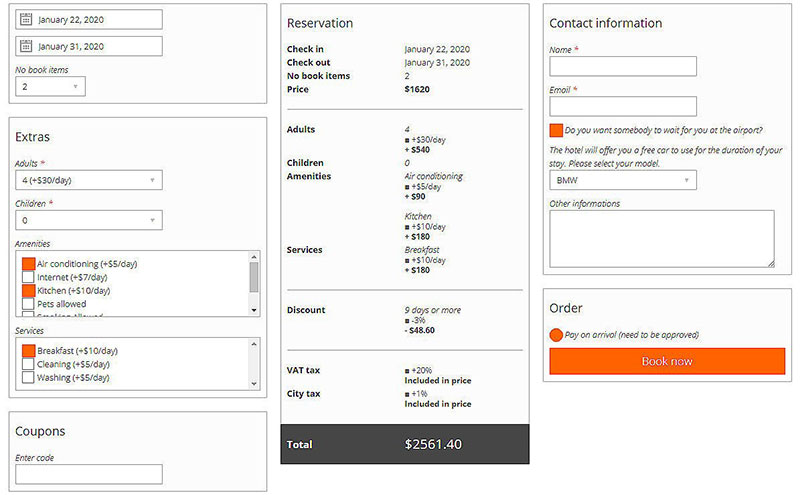
Task: Click the calendar icon for January 31, 2020
Action: click(26, 46)
